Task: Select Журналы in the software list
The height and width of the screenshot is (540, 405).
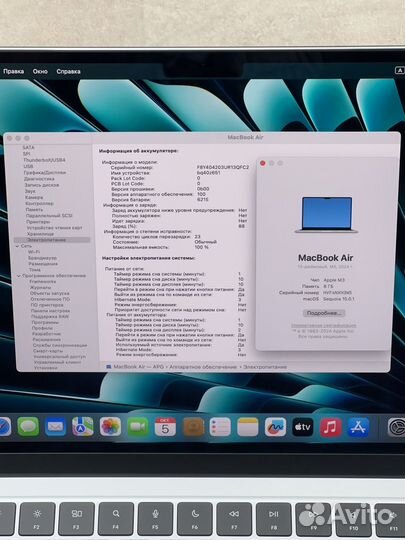Action: click(x=40, y=288)
